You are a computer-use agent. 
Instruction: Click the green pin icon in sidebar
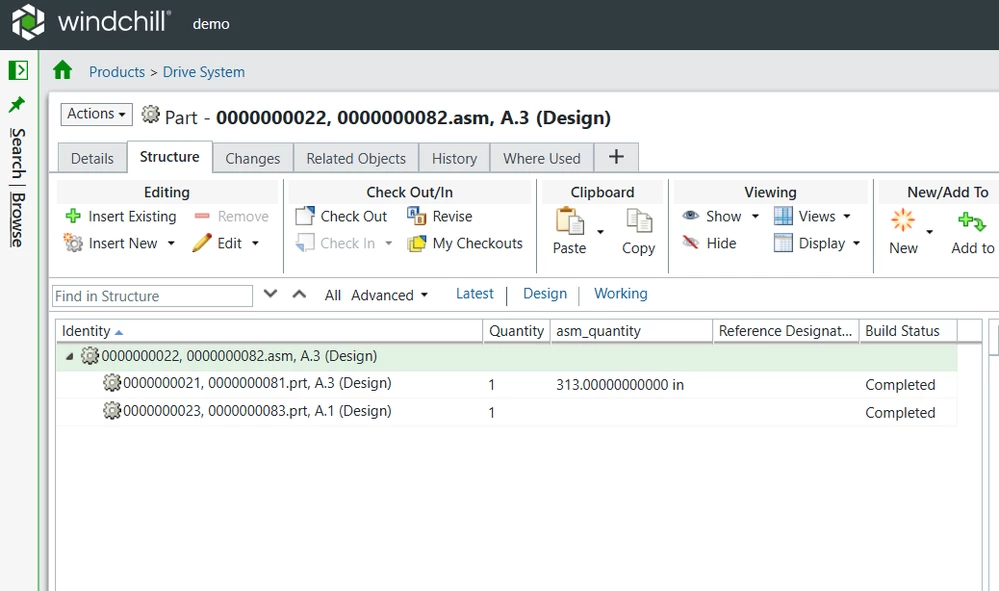pyautogui.click(x=17, y=104)
